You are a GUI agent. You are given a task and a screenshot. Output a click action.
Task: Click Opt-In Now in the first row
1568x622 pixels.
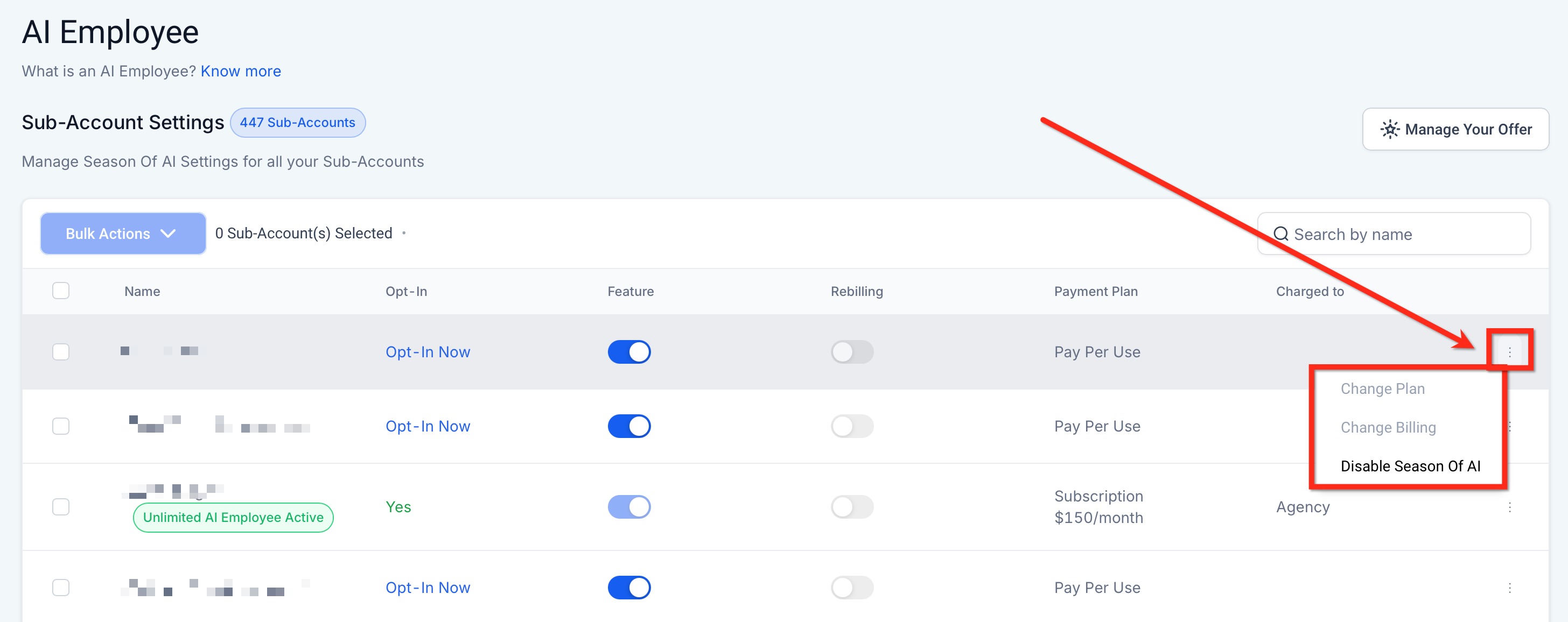pyautogui.click(x=428, y=352)
